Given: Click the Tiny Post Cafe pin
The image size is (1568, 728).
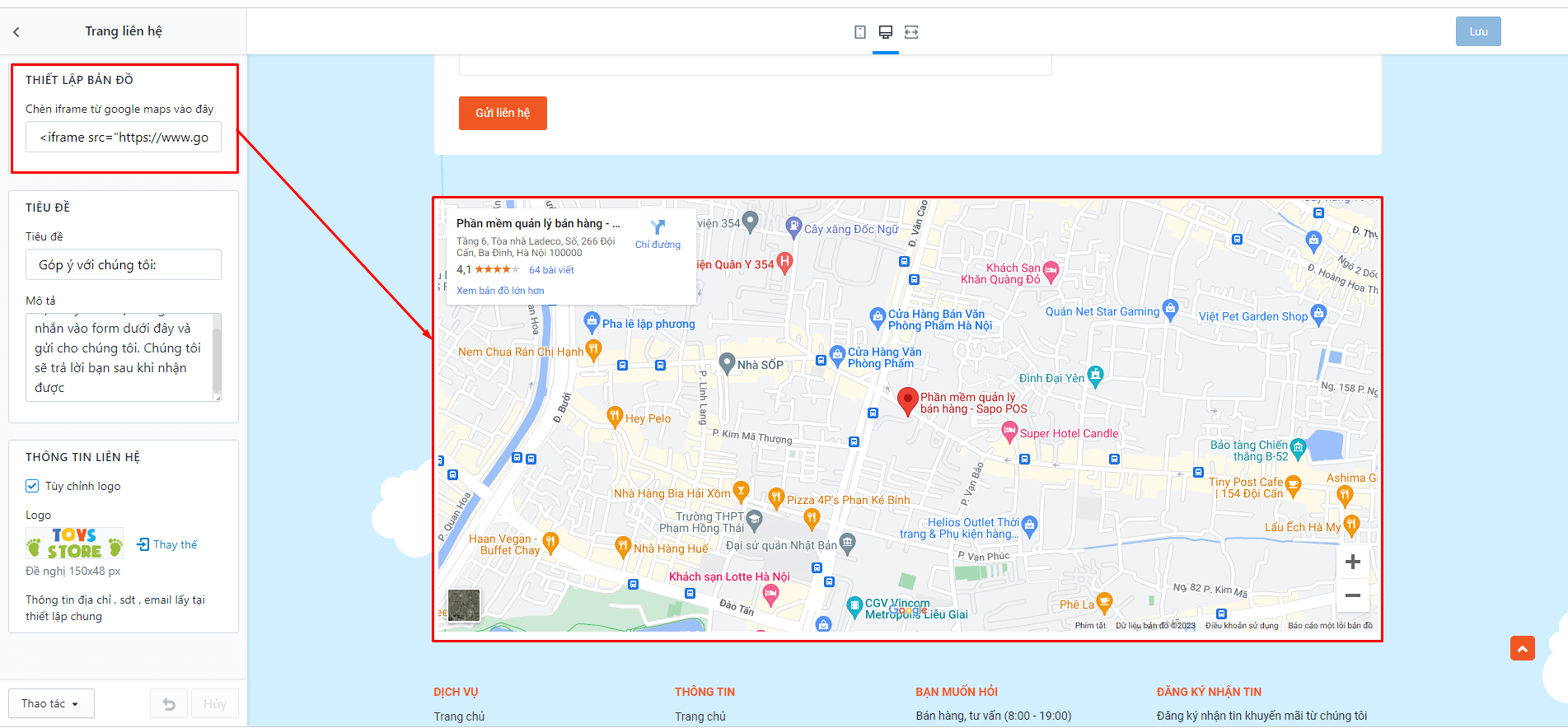Looking at the screenshot, I should coord(1293,485).
